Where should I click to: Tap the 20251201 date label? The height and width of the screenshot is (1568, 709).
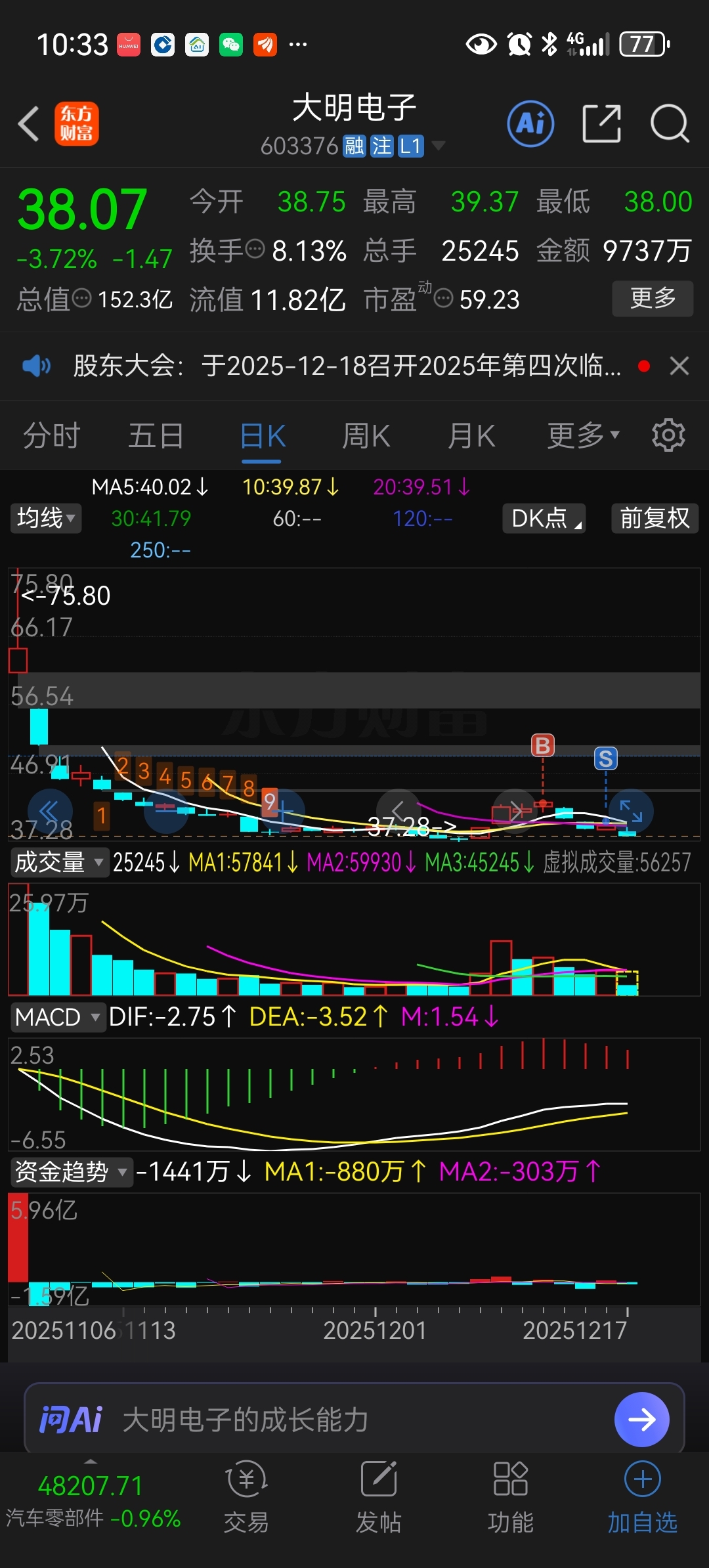tap(375, 1330)
